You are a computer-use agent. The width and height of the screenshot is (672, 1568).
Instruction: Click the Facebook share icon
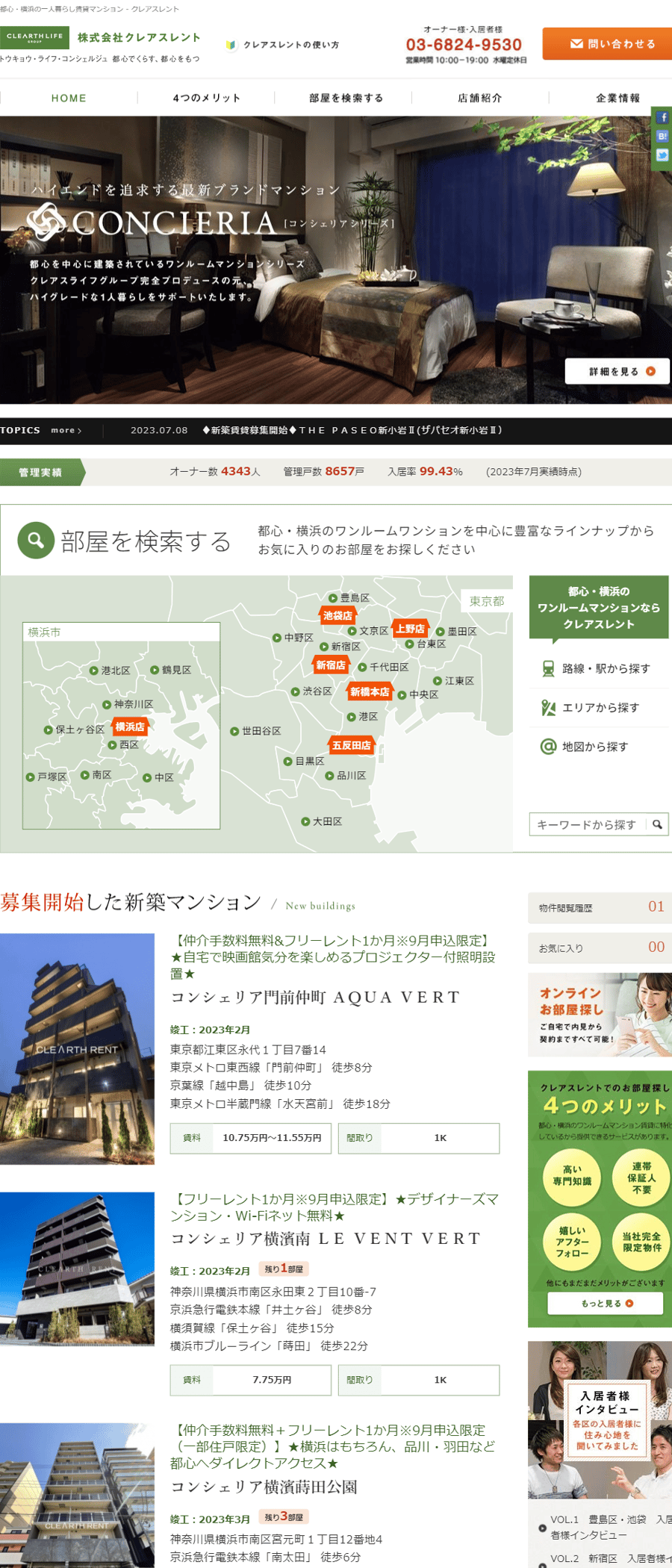(x=662, y=118)
